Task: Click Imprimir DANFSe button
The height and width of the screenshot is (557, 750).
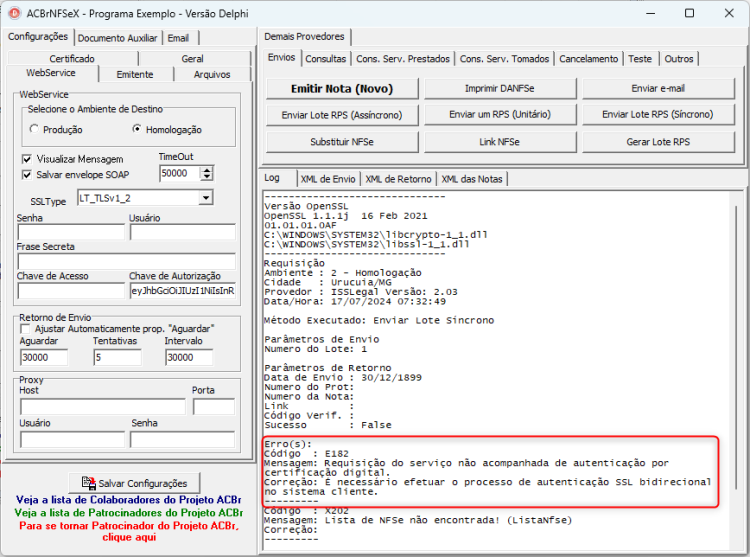Action: click(500, 88)
